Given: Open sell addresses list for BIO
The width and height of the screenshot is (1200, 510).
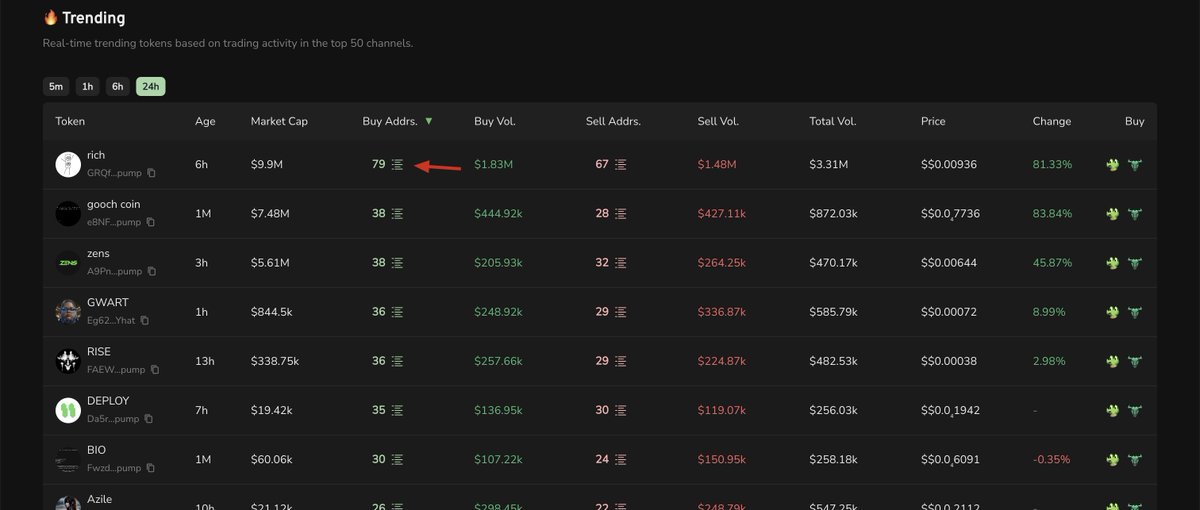Looking at the screenshot, I should click(x=621, y=459).
